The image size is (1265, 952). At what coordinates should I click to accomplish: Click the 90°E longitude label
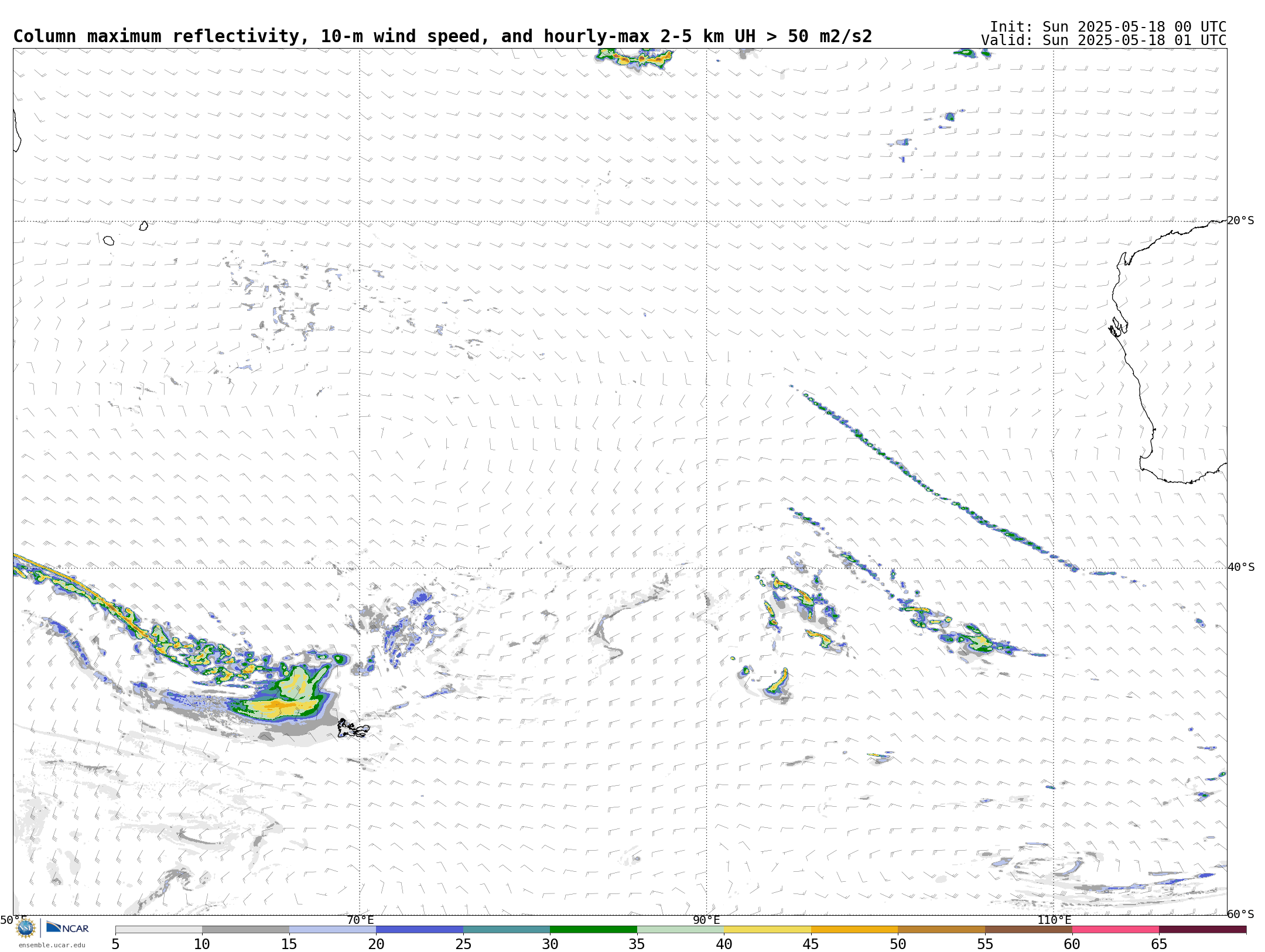[706, 920]
